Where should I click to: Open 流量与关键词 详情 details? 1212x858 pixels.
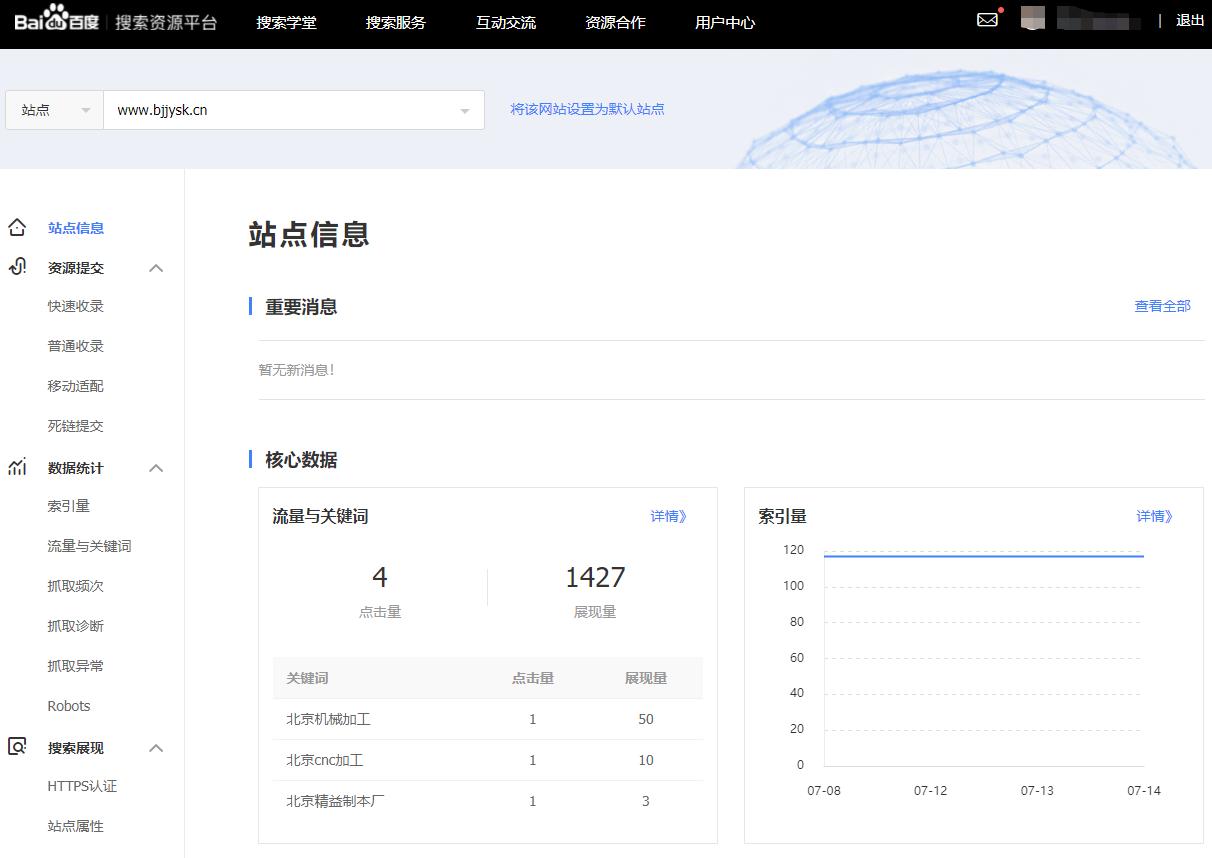[x=668, y=516]
